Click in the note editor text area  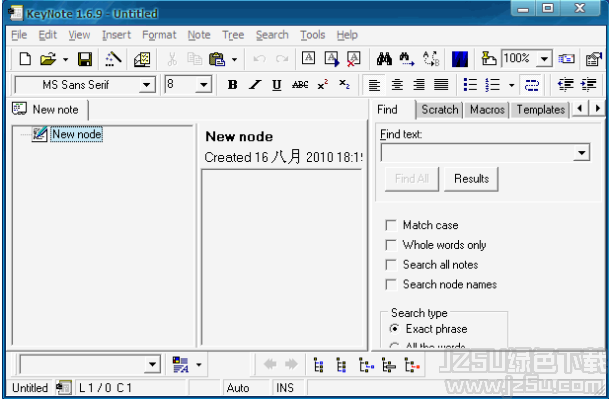(x=282, y=258)
